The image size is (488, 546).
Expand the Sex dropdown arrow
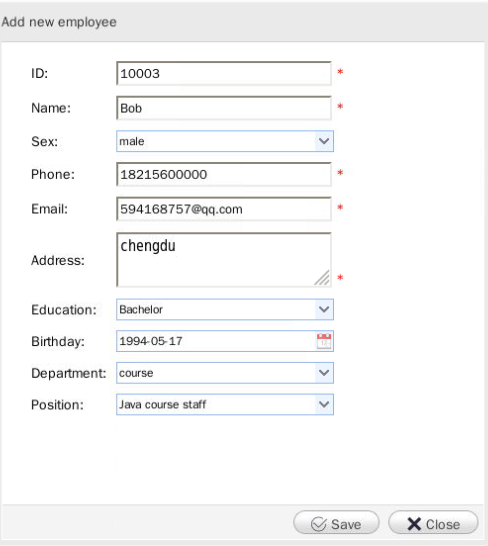pos(324,141)
